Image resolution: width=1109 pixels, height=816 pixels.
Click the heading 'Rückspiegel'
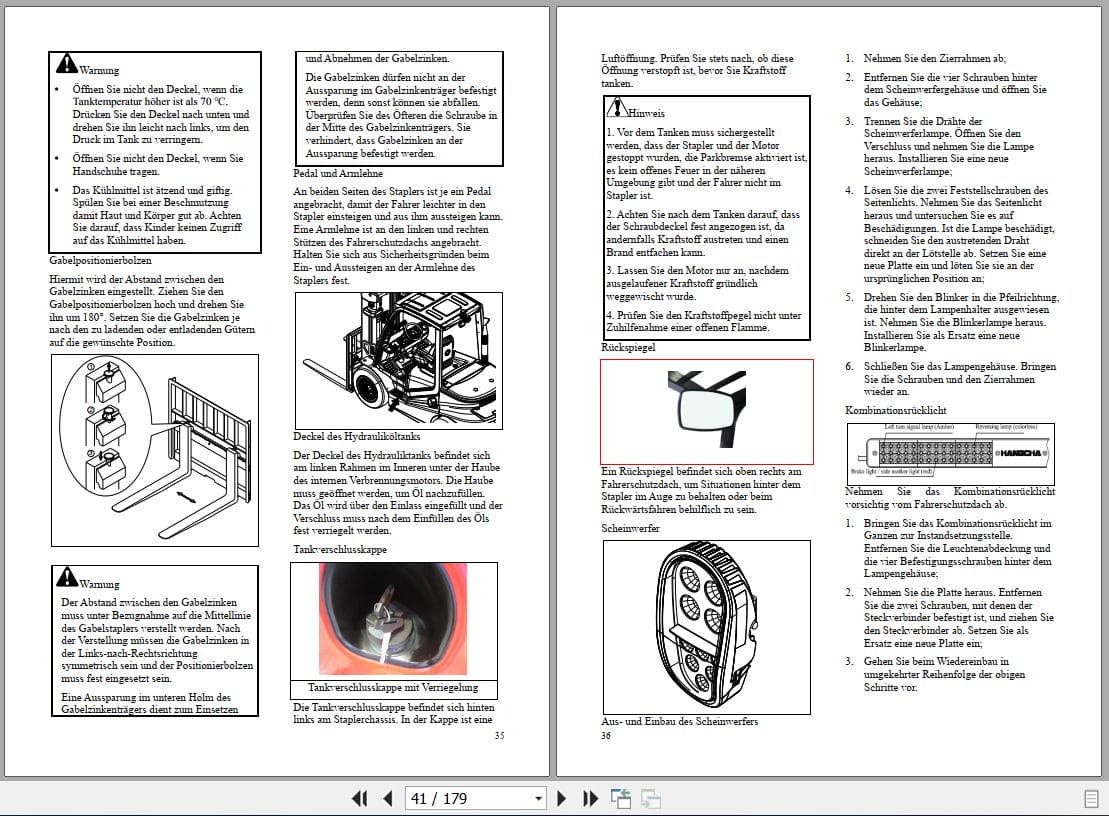pos(628,347)
